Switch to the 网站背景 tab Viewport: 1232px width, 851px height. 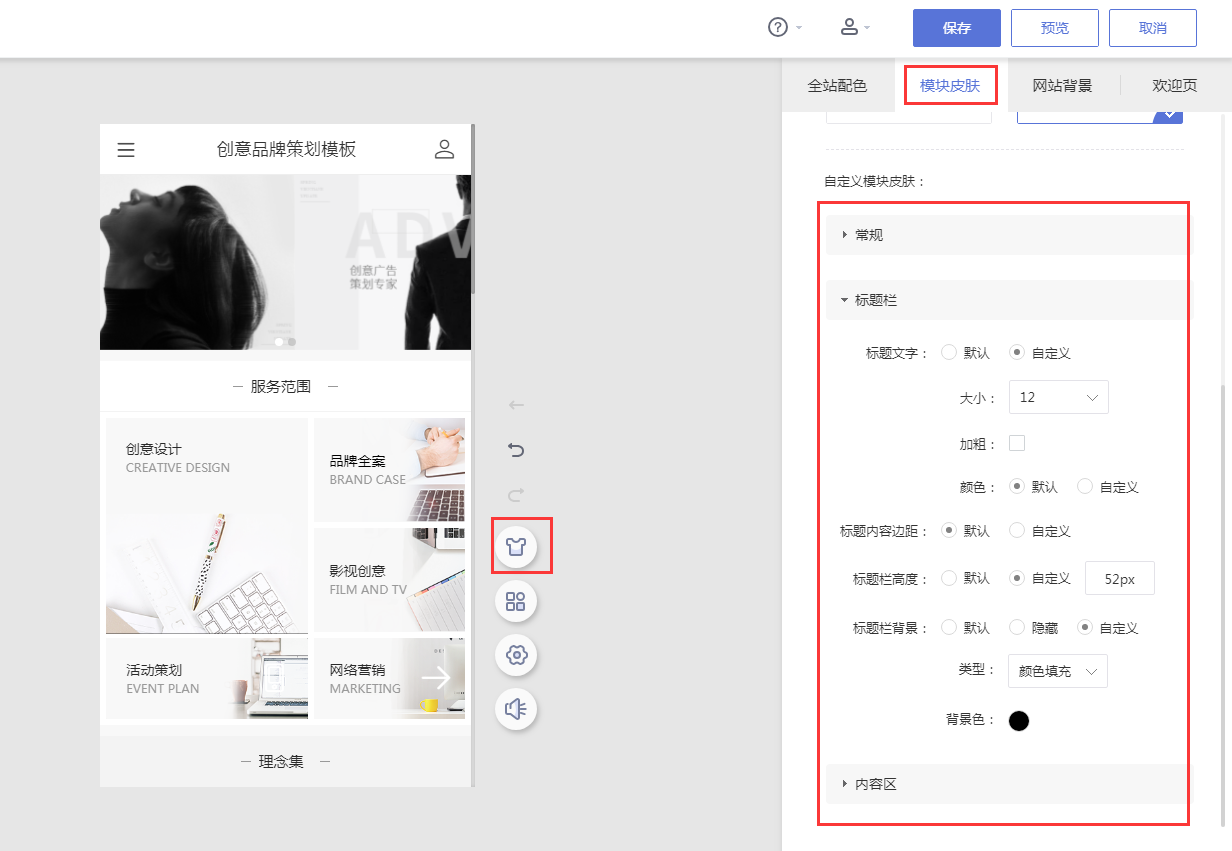pos(1062,86)
